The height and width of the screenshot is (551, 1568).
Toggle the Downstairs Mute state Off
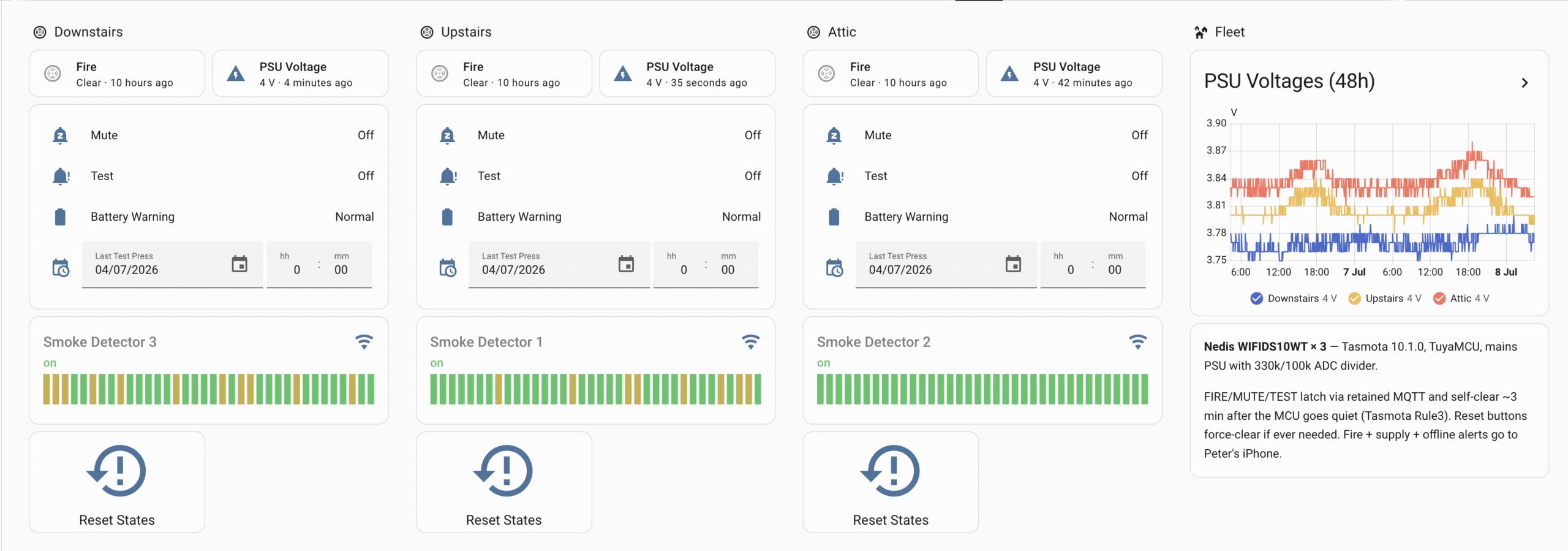tap(366, 135)
